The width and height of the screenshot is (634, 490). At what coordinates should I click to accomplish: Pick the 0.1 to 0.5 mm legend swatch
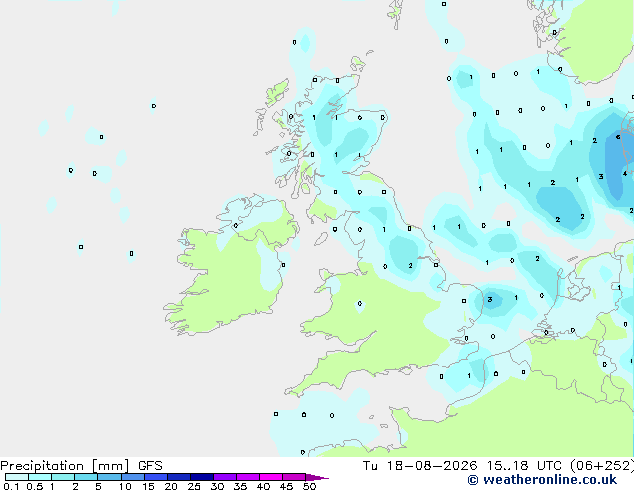pyautogui.click(x=17, y=477)
